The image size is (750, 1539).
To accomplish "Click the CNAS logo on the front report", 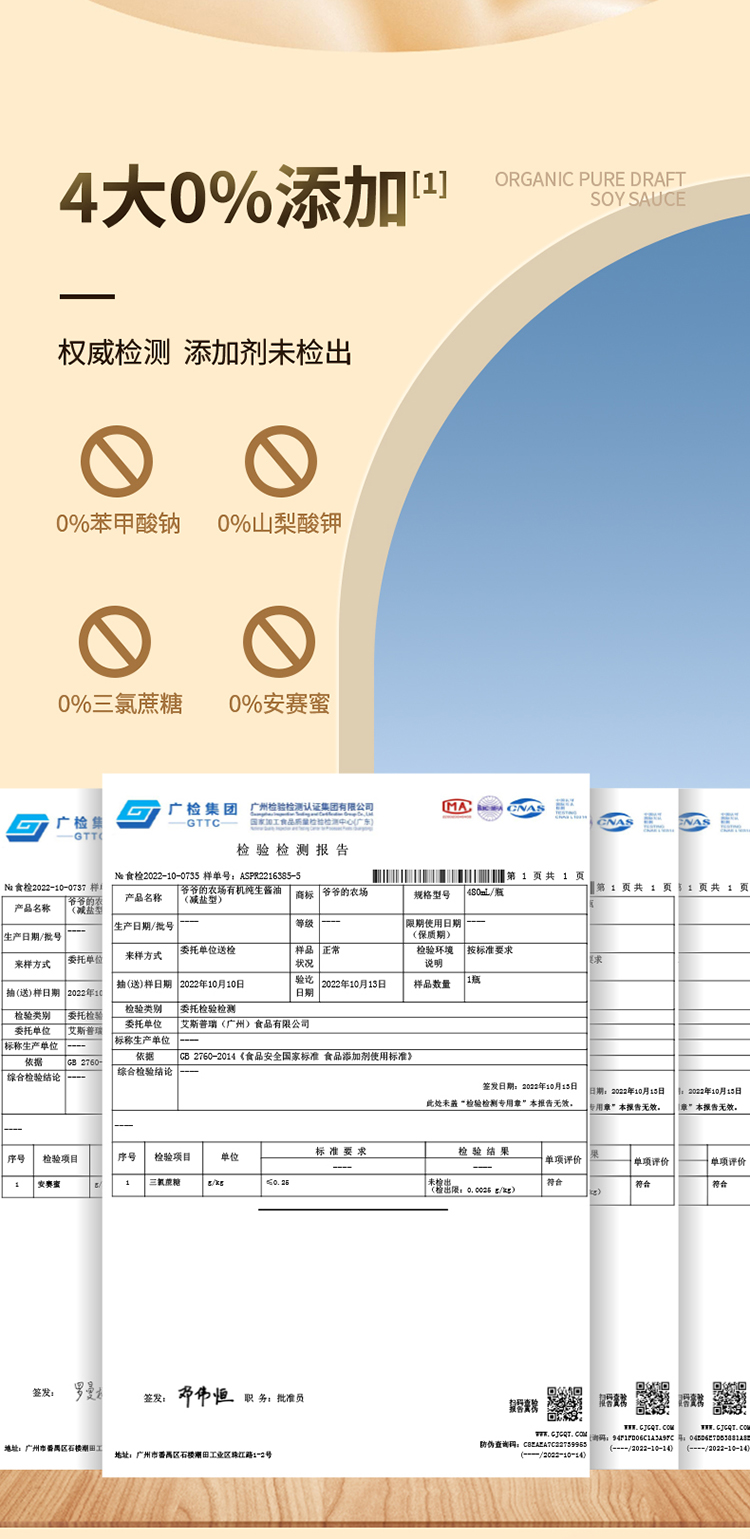I will [526, 808].
